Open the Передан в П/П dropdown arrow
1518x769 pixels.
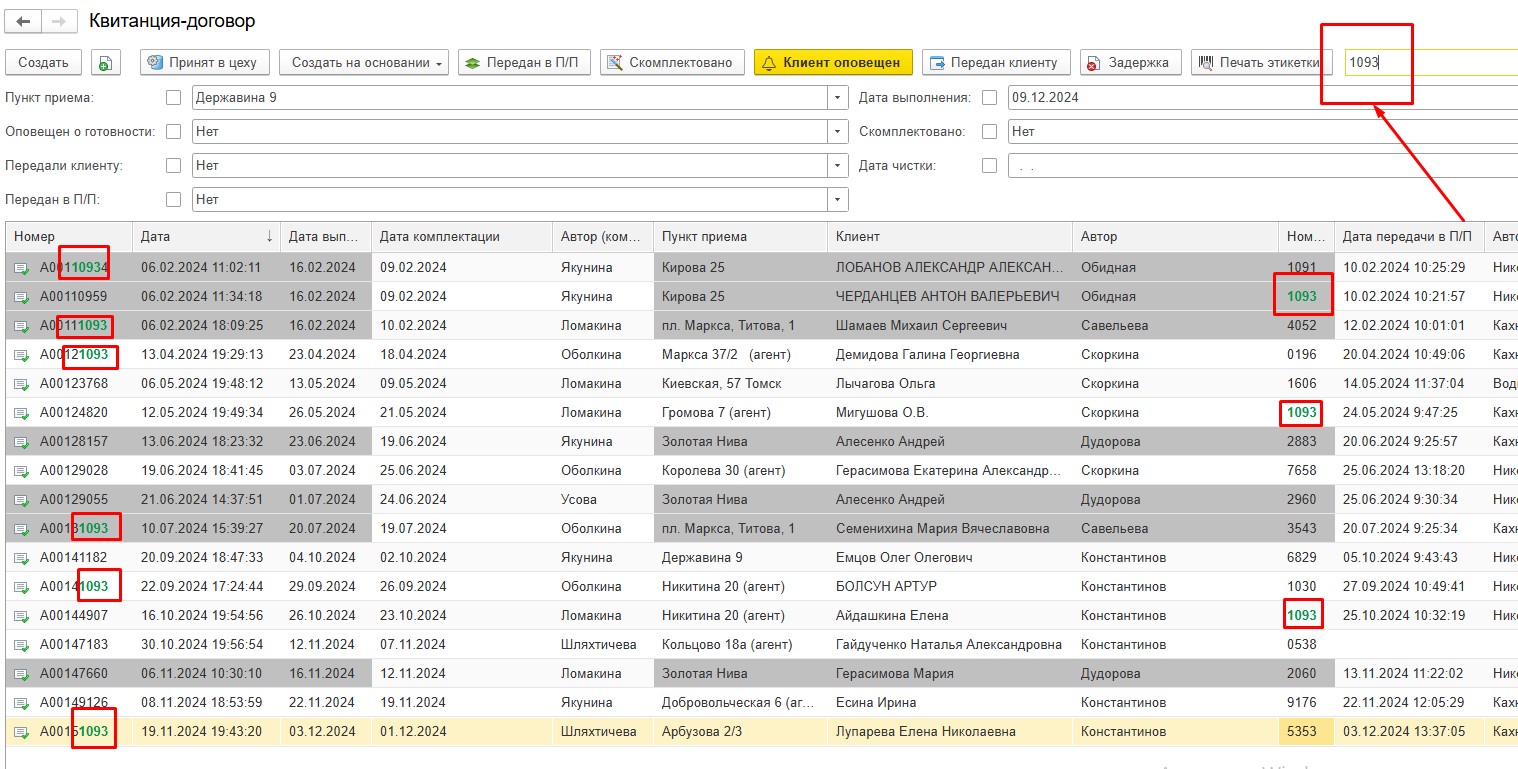point(838,200)
